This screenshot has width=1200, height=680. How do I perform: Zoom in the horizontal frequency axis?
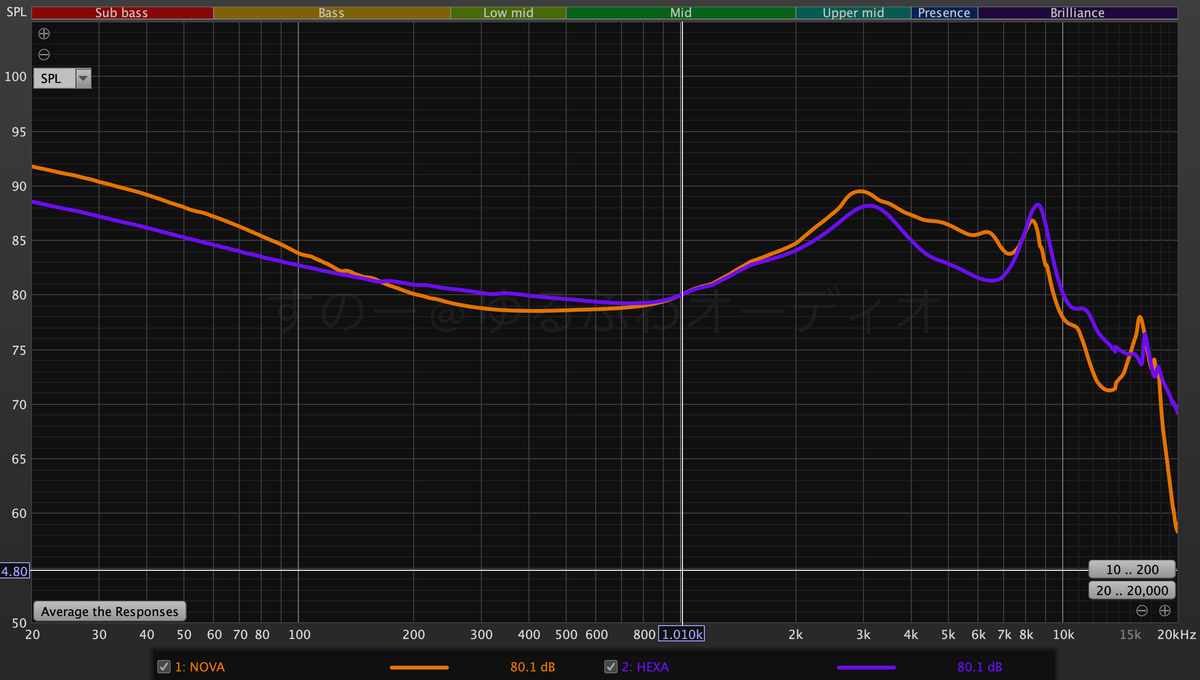1164,610
